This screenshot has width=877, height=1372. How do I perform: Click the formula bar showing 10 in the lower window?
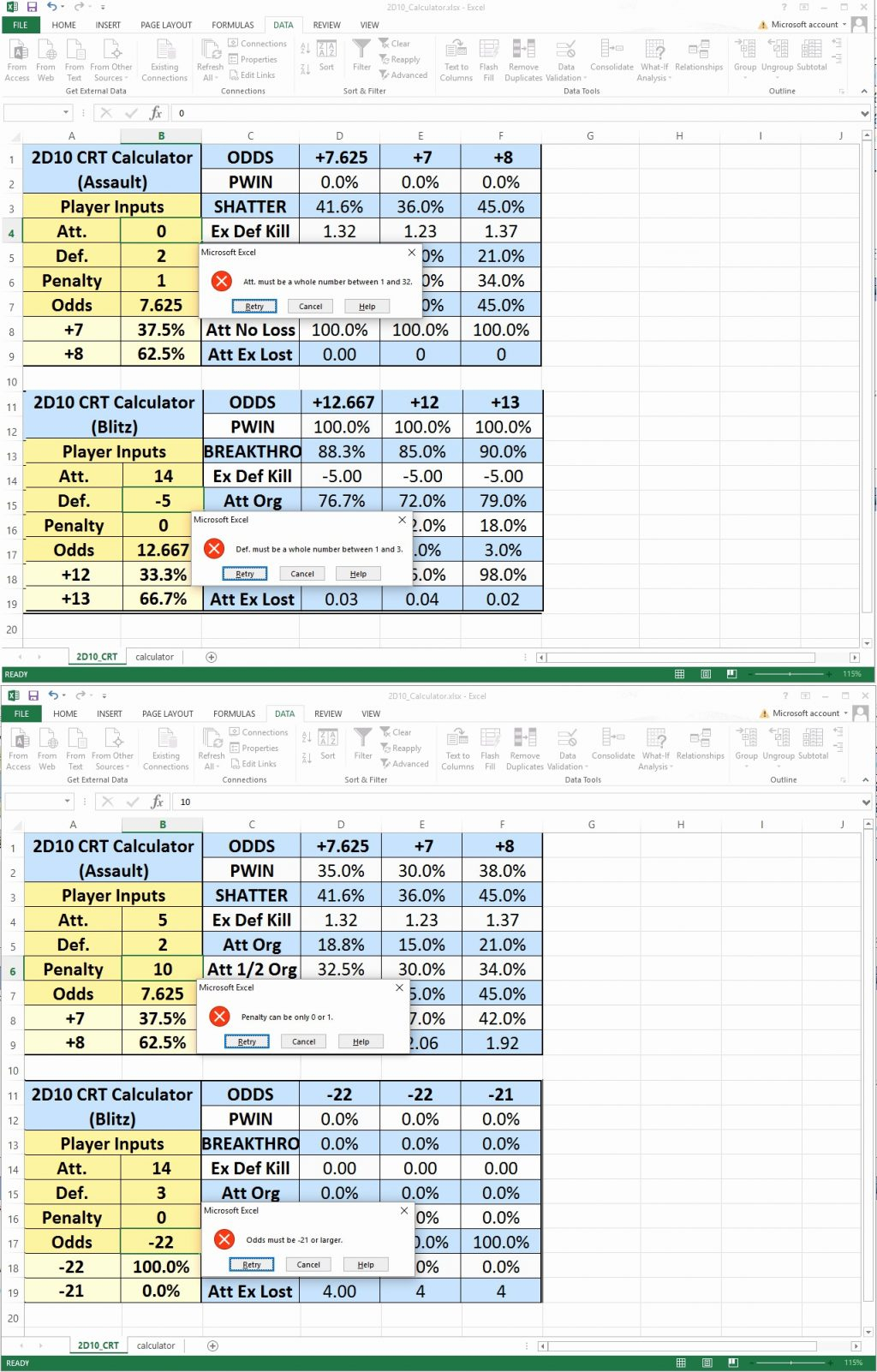(516, 802)
